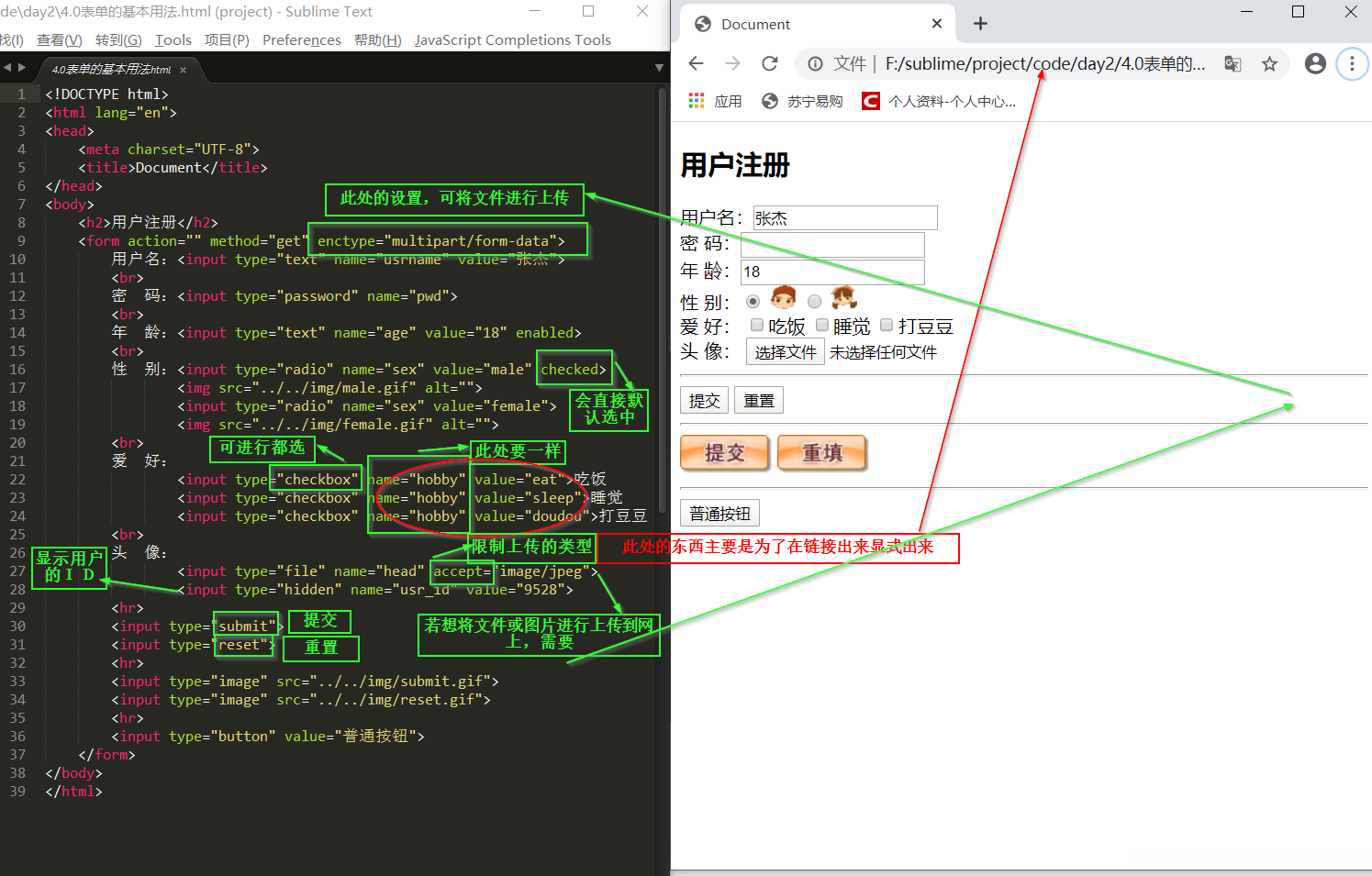Check the 打豆豆 hobby checkbox

coord(886,326)
